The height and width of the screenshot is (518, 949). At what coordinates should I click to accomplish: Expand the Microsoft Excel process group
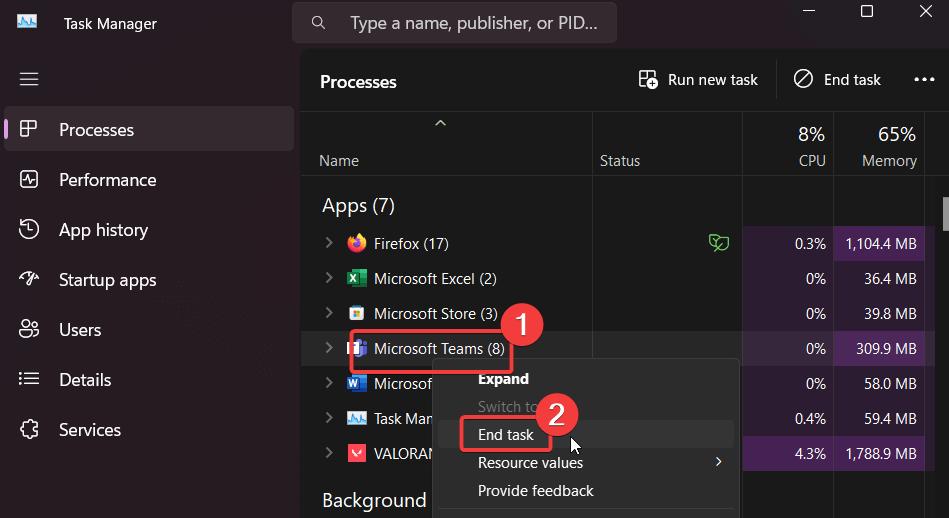329,279
